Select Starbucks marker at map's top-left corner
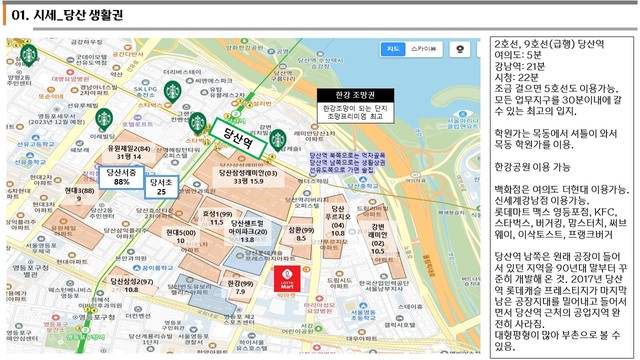The width and height of the screenshot is (640, 360). [29, 55]
